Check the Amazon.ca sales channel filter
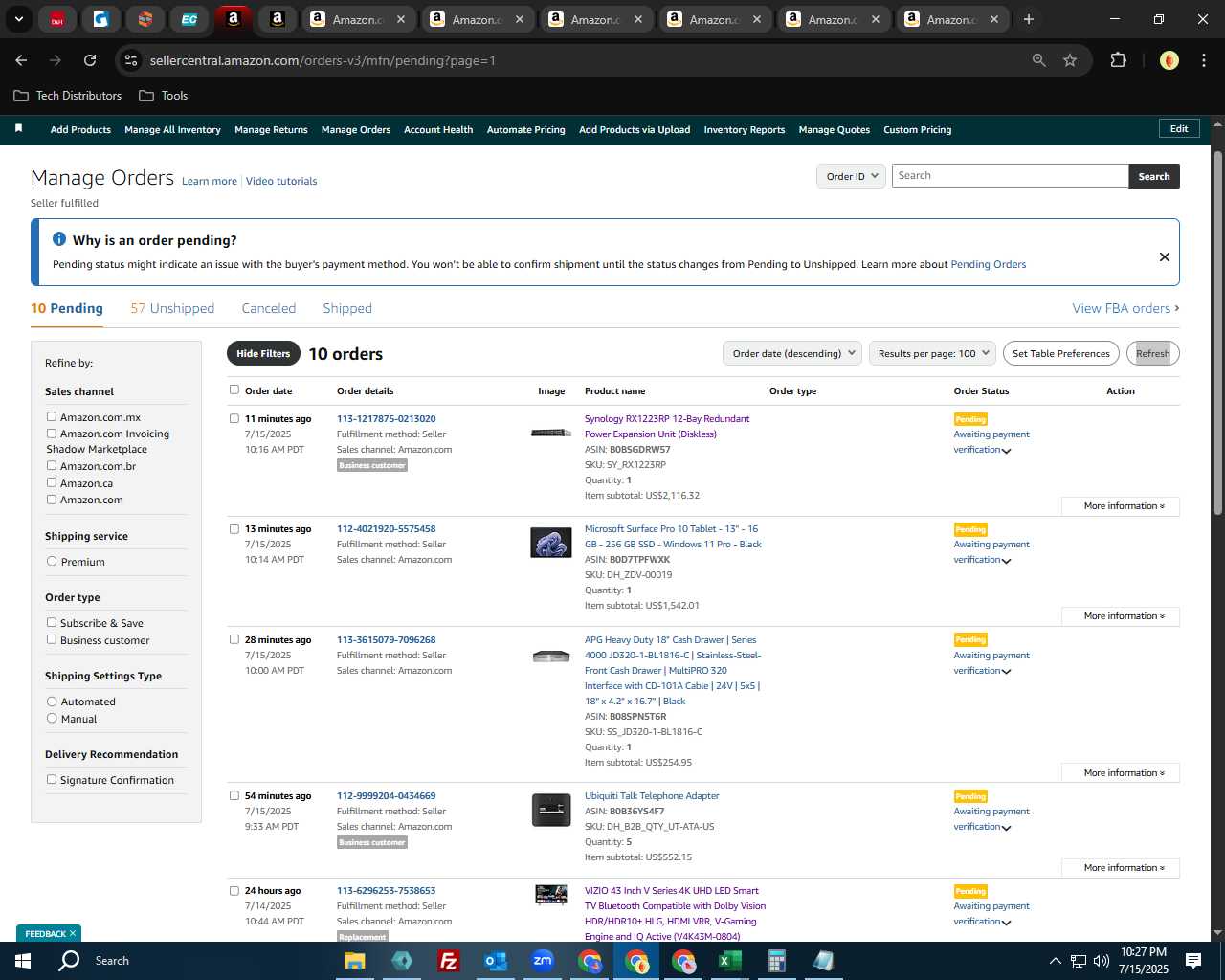The image size is (1225, 980). point(52,482)
